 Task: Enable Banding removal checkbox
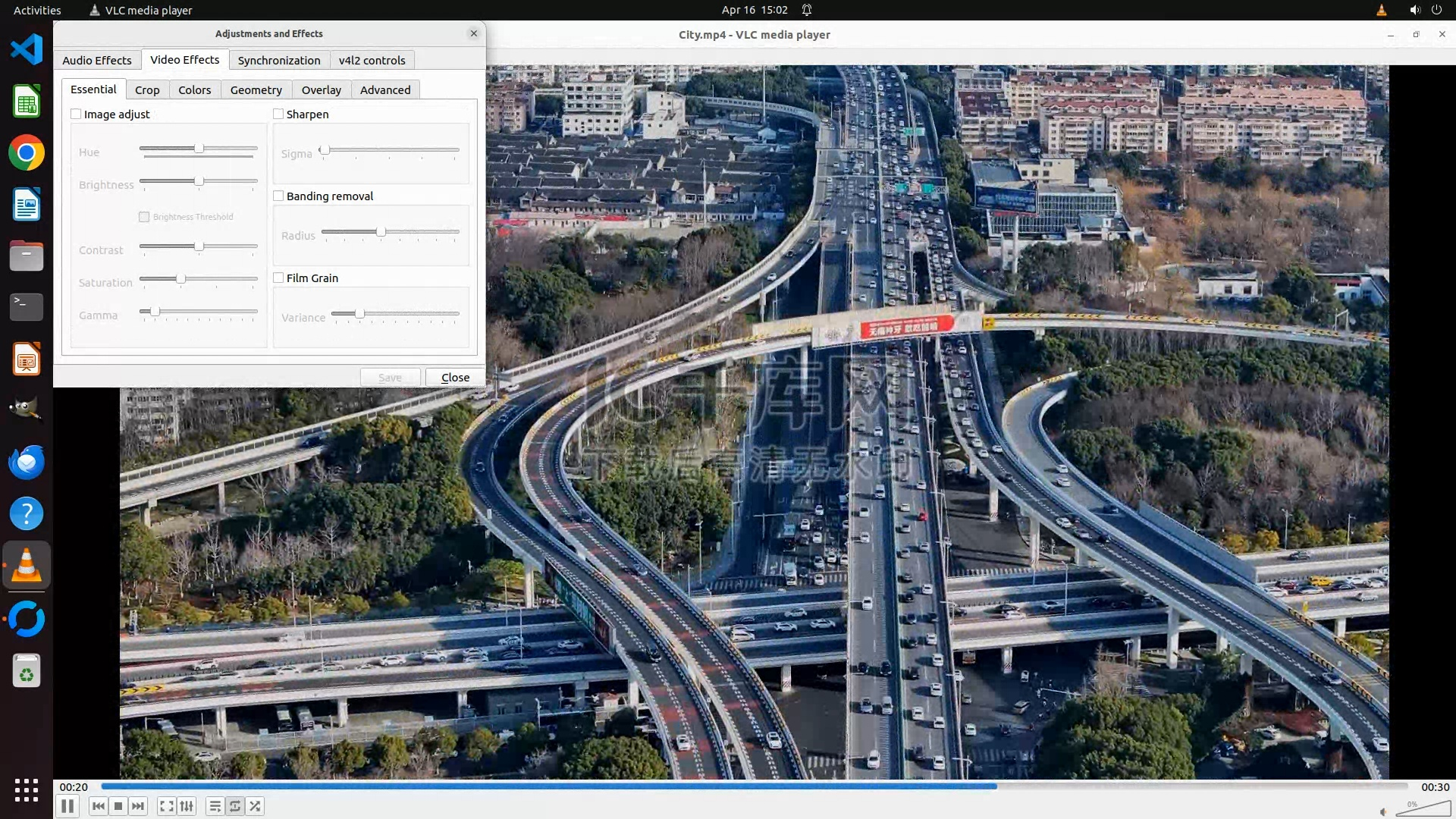click(x=278, y=196)
